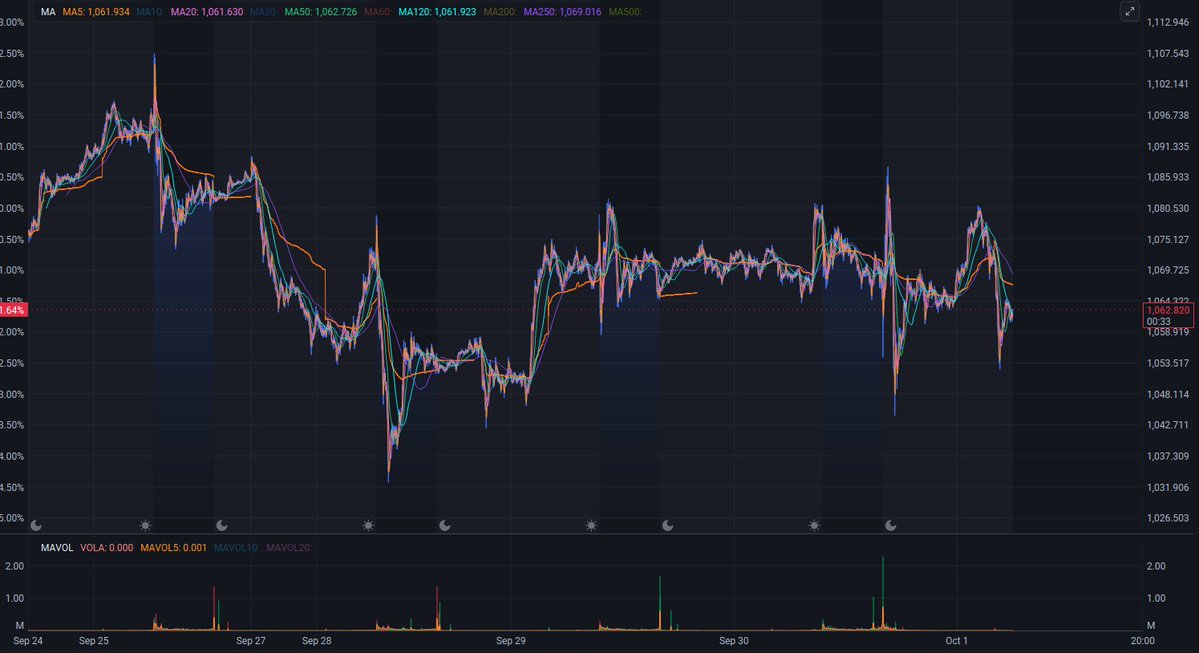
Task: Show the dimmed MA60 moving average
Action: (x=378, y=12)
